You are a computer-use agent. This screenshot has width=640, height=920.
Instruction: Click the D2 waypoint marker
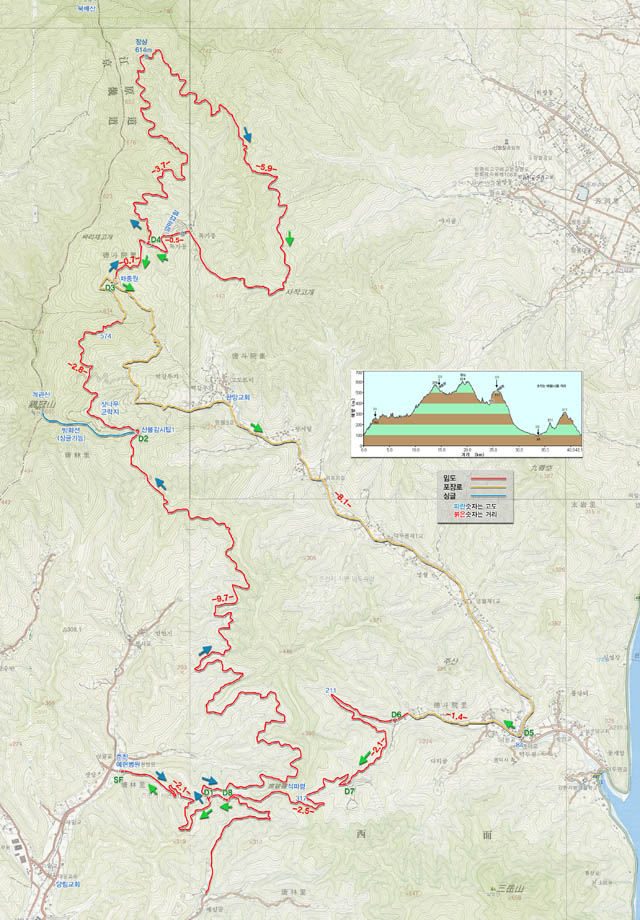143,439
